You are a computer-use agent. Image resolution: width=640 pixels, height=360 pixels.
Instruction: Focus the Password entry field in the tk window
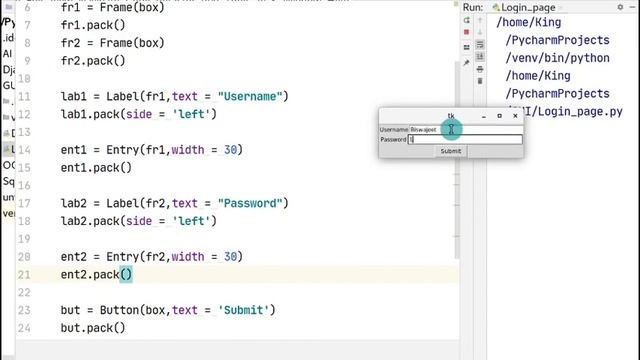click(465, 140)
